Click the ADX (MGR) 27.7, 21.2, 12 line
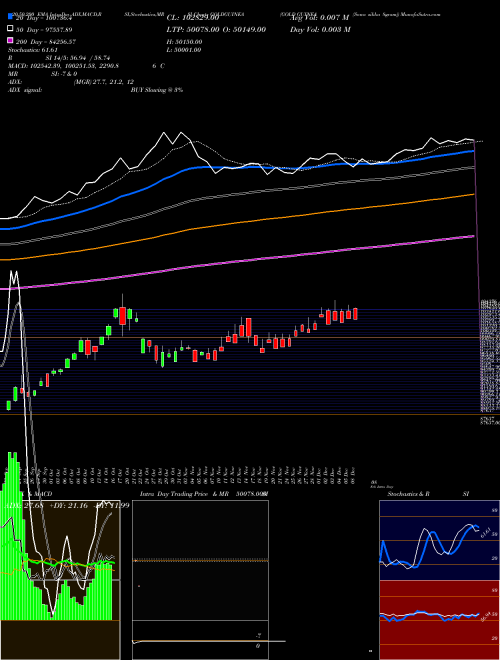 [71, 82]
